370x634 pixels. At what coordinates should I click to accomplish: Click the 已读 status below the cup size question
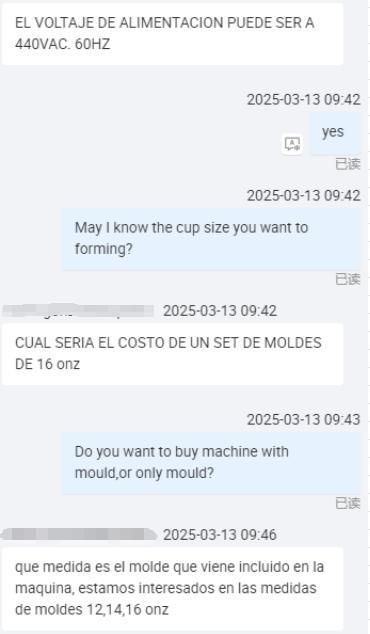(348, 279)
